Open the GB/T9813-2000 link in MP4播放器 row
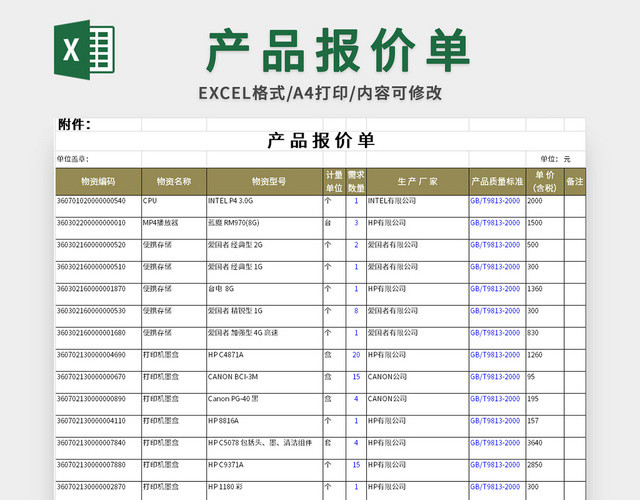Image resolution: width=640 pixels, height=500 pixels. point(495,223)
